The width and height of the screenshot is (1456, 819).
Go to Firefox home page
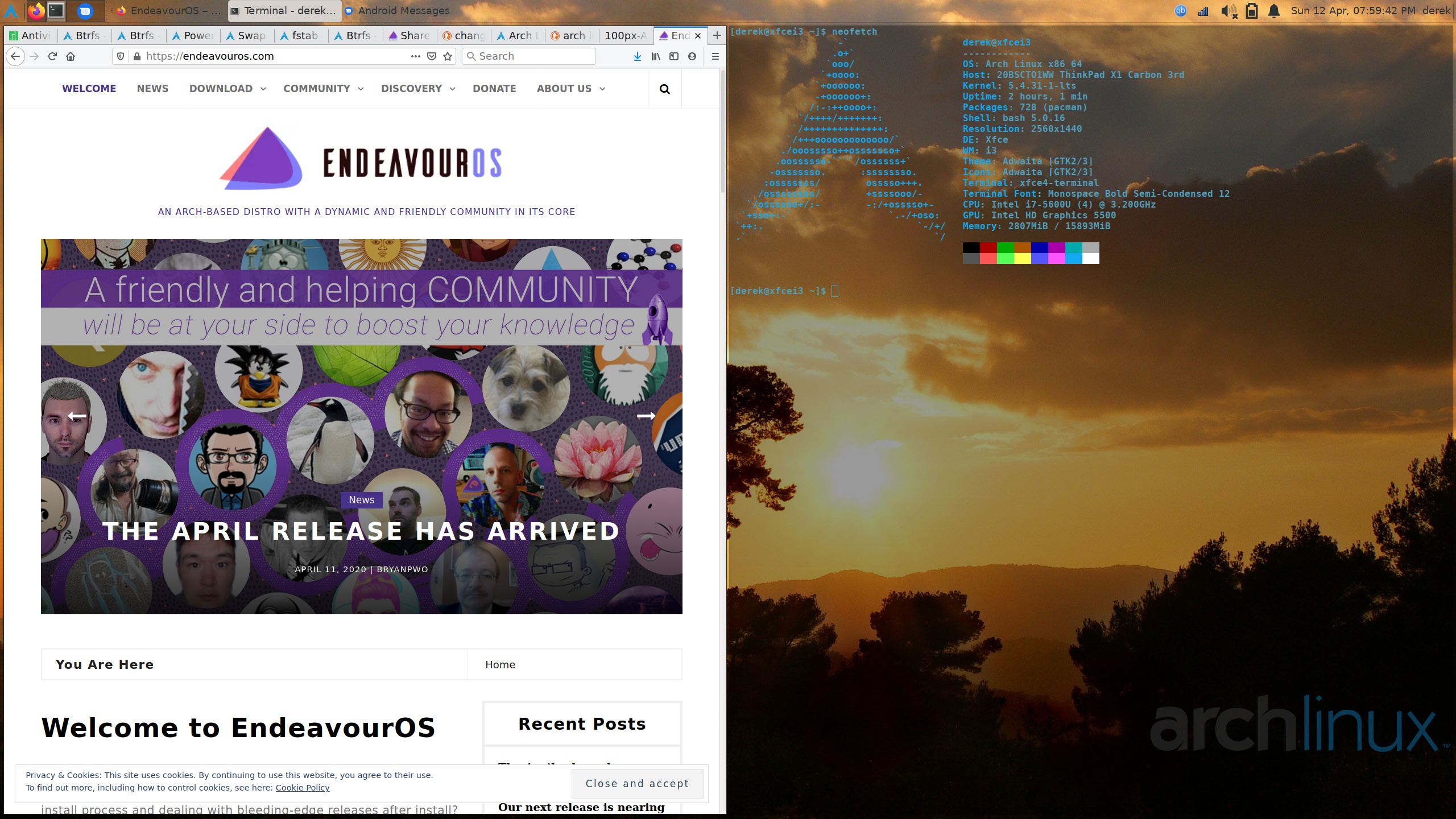tap(71, 56)
